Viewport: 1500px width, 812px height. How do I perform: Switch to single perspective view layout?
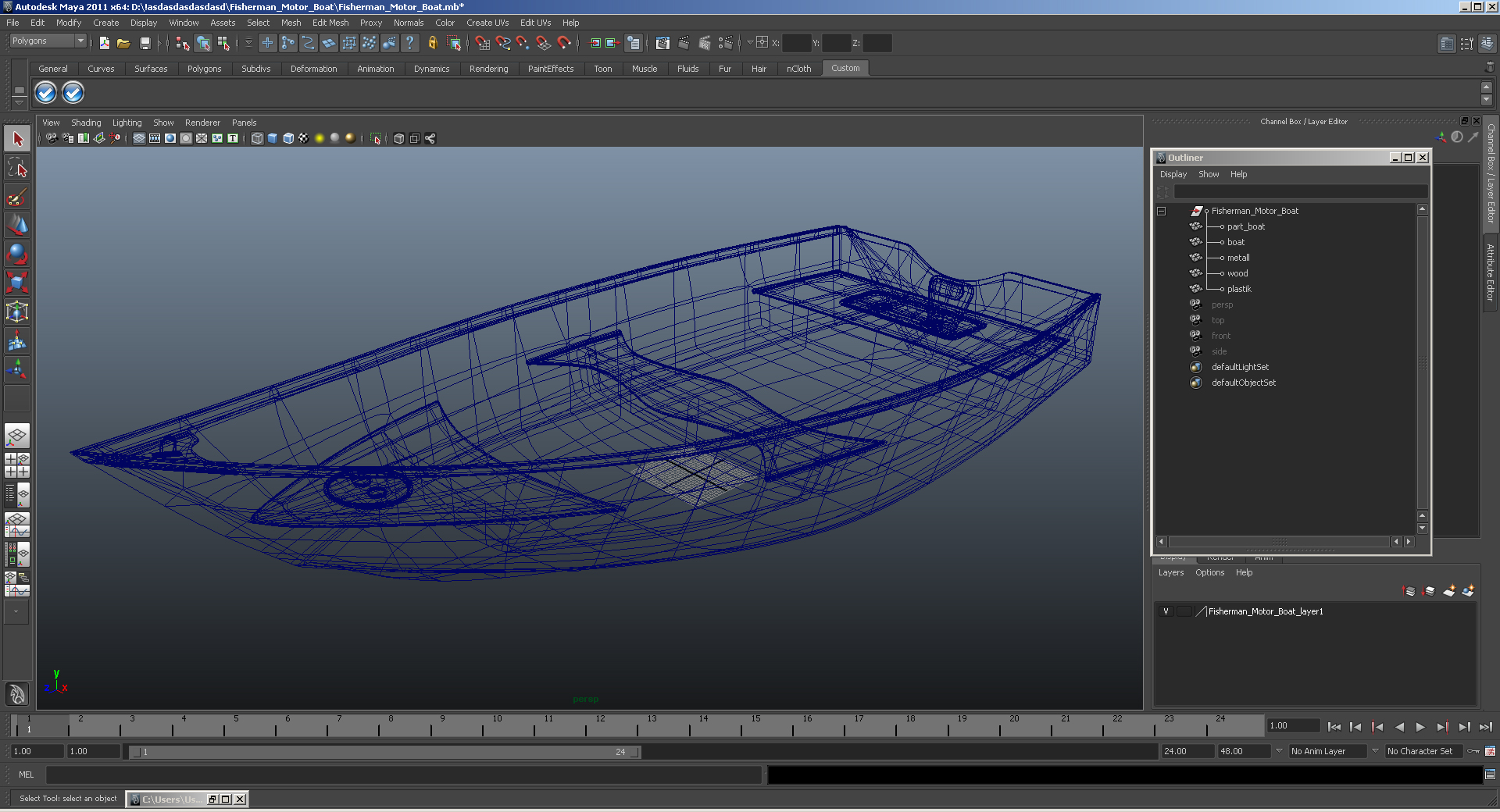pyautogui.click(x=17, y=436)
